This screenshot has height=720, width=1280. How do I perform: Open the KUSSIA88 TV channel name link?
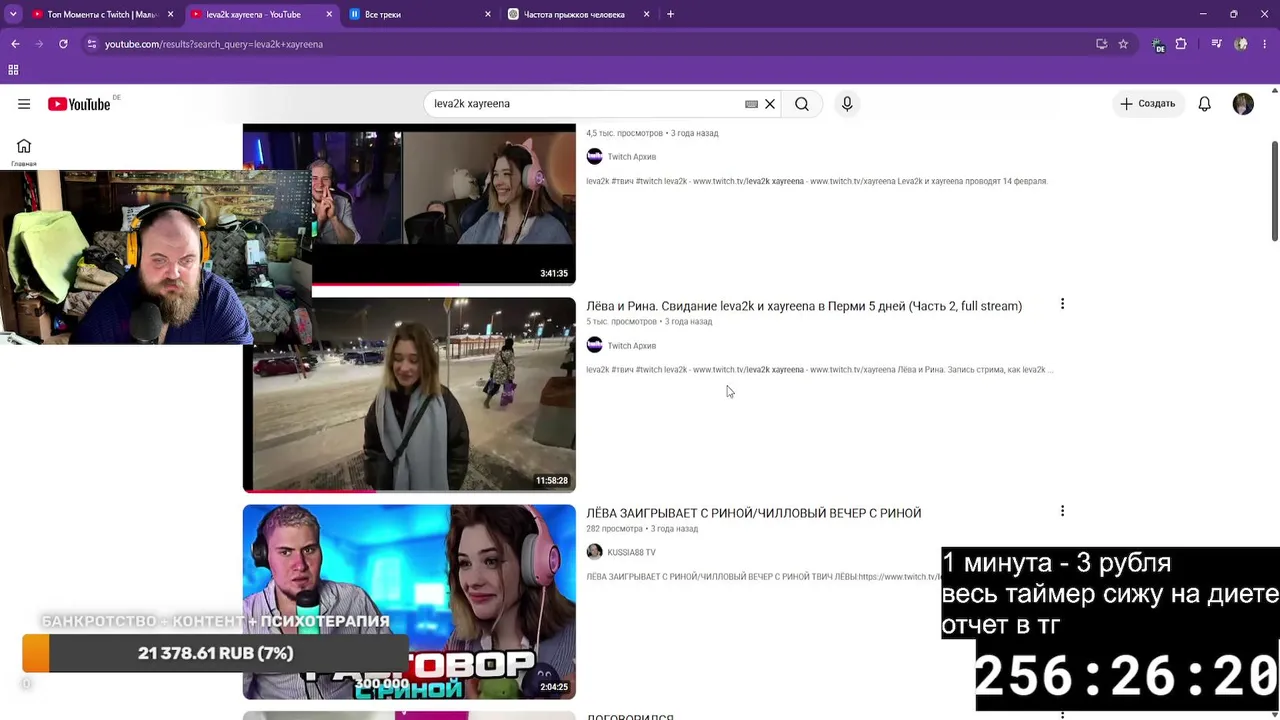tap(631, 553)
